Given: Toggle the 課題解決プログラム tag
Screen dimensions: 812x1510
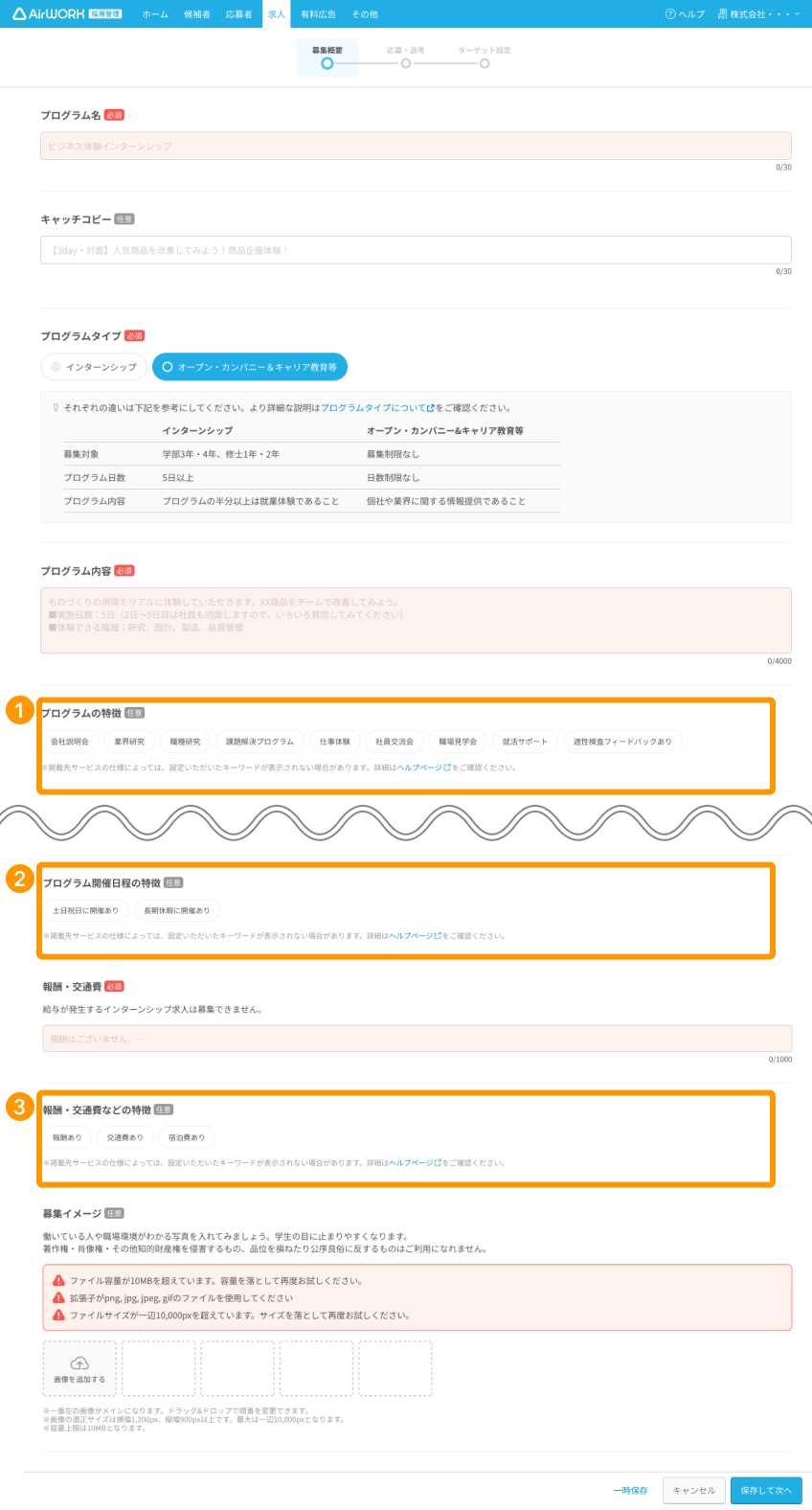Looking at the screenshot, I should point(259,742).
